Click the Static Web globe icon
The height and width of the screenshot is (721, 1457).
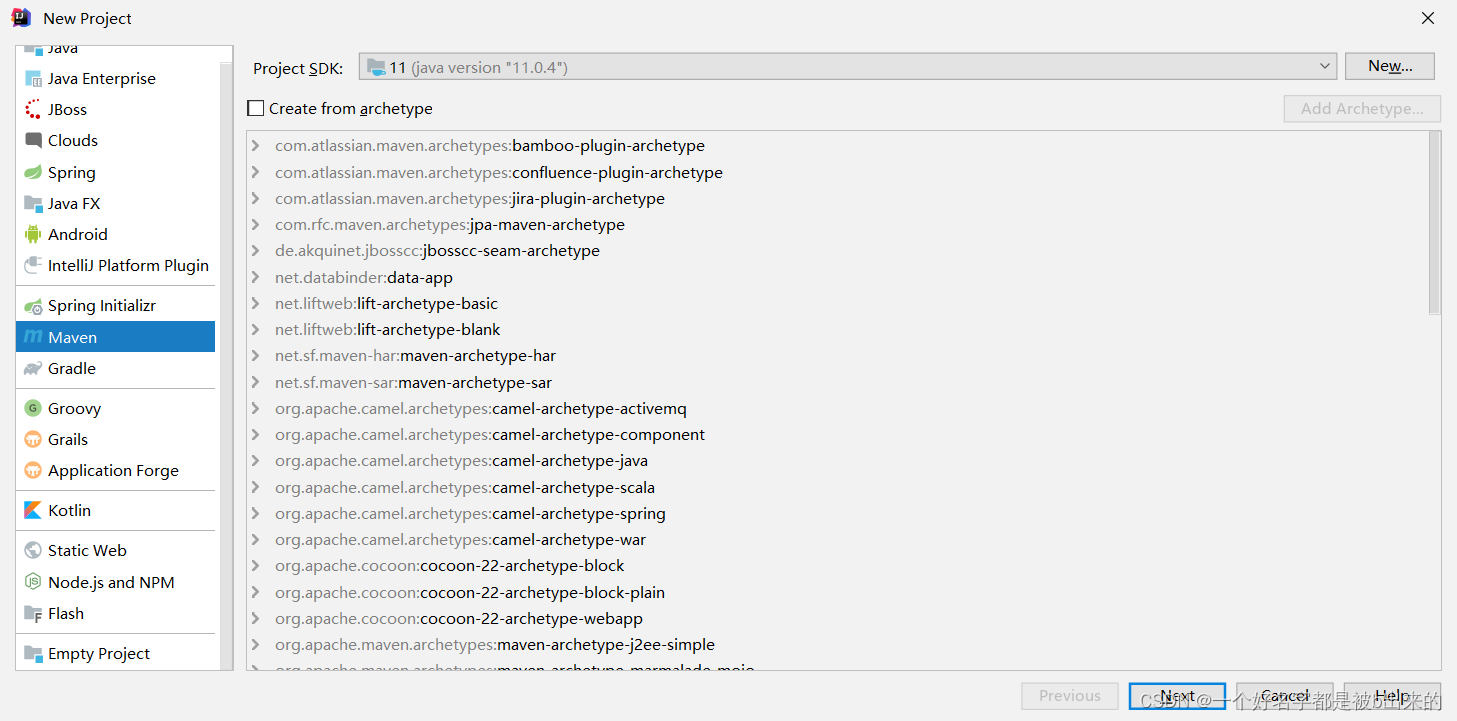33,551
